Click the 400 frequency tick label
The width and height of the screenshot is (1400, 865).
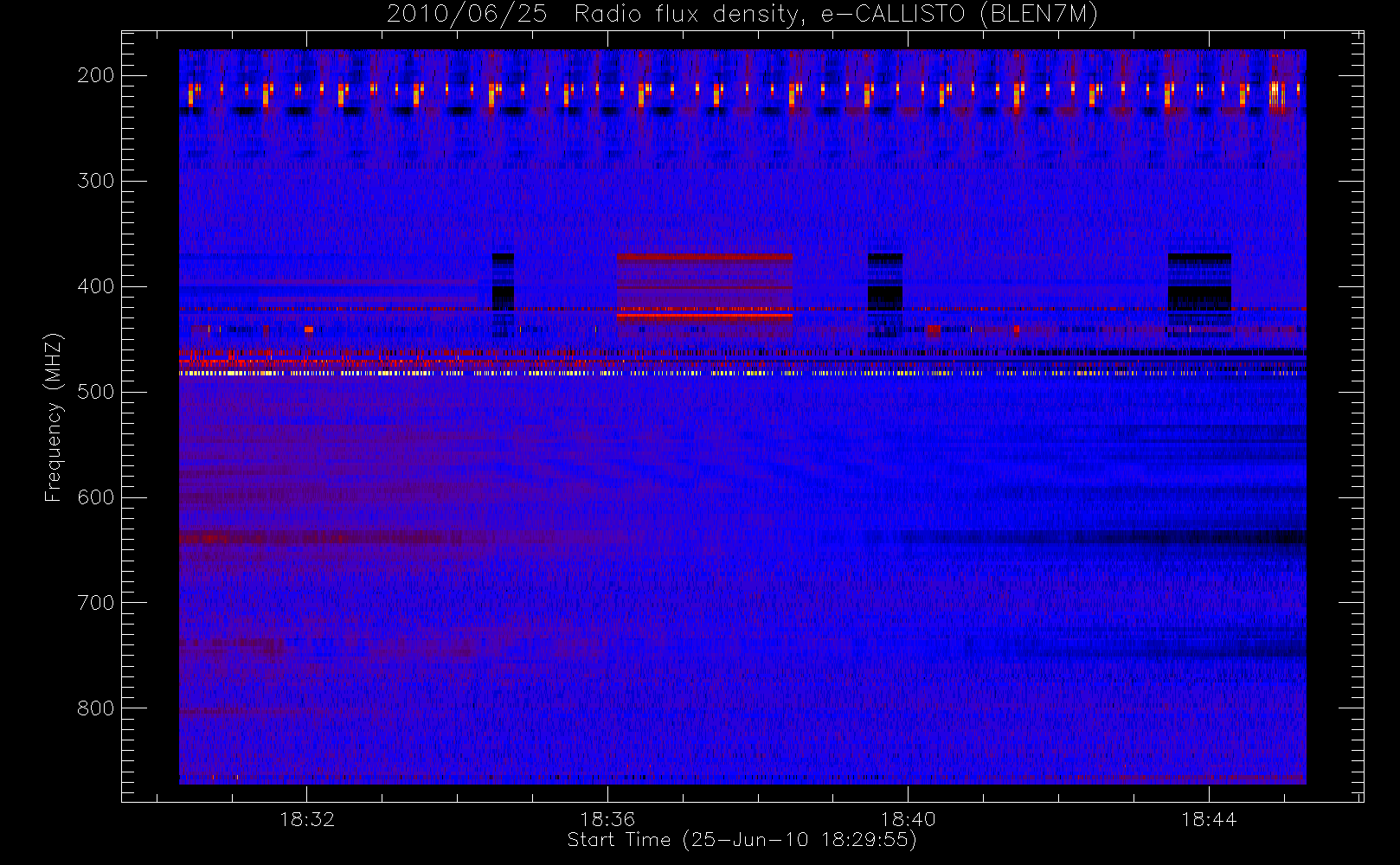[x=95, y=286]
